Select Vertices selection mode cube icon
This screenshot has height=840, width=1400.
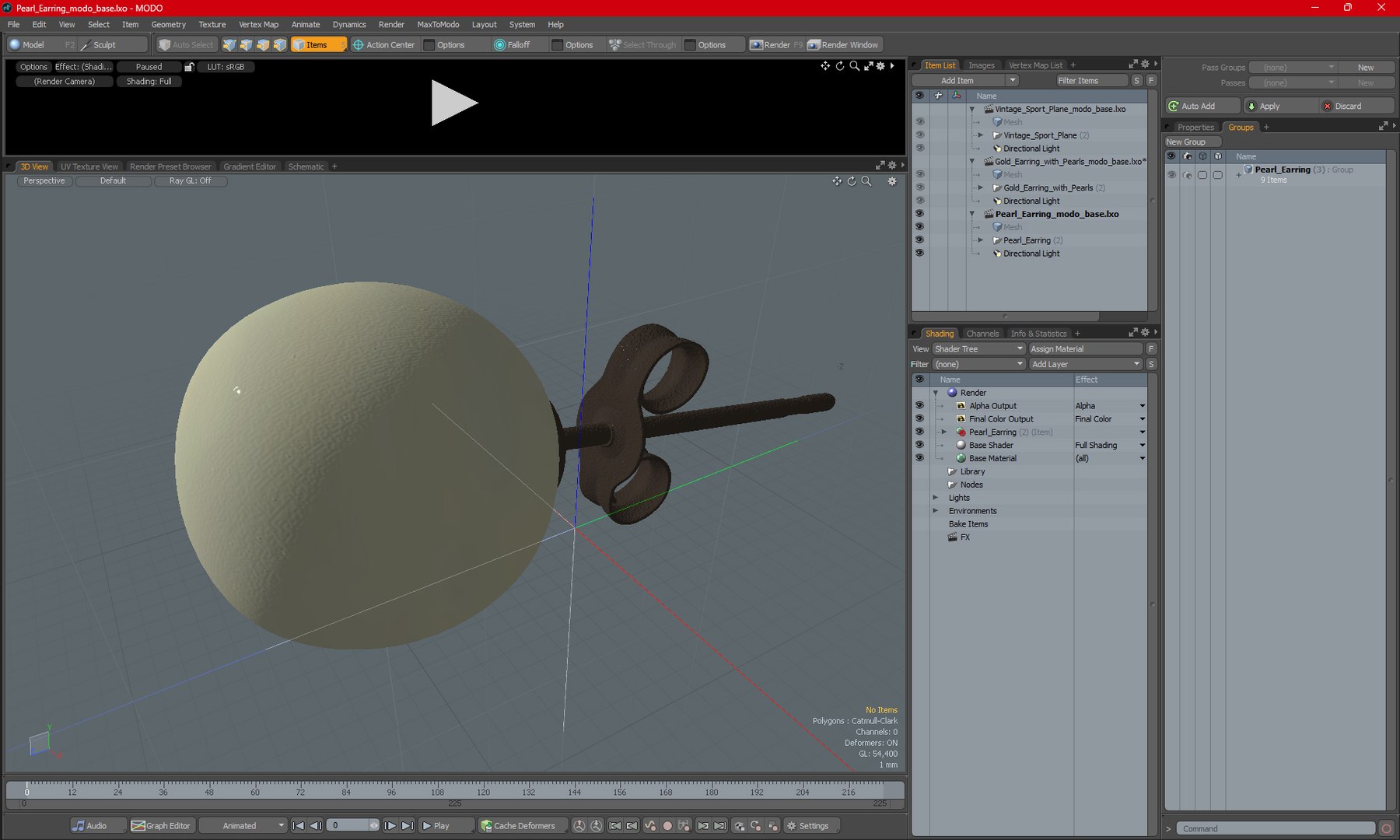click(x=229, y=45)
